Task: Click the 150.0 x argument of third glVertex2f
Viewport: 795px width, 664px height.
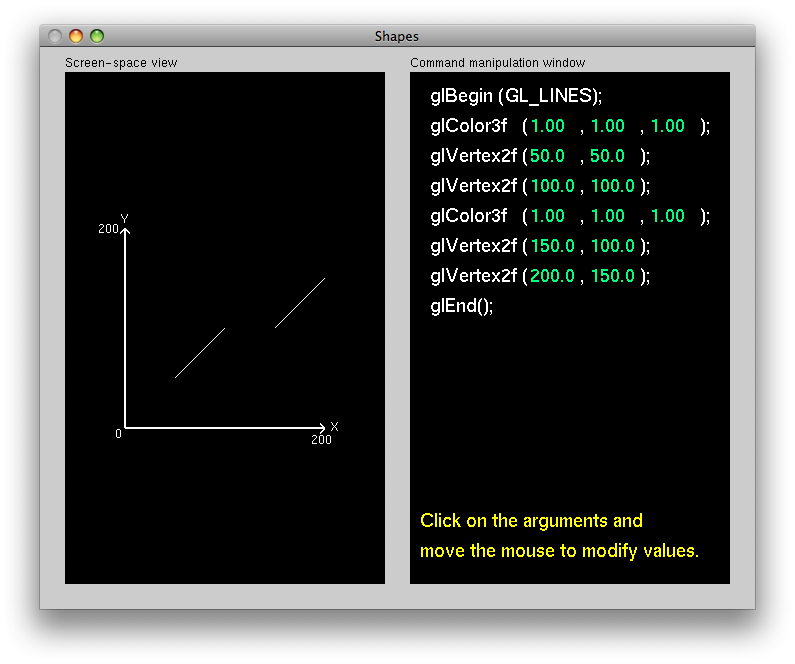Action: pos(552,246)
